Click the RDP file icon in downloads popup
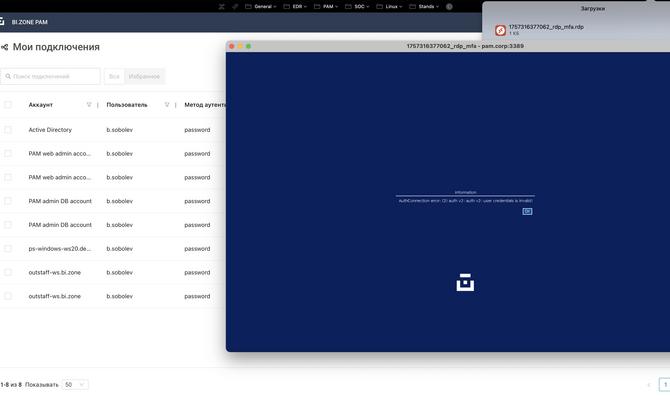The height and width of the screenshot is (400, 670). [x=500, y=30]
